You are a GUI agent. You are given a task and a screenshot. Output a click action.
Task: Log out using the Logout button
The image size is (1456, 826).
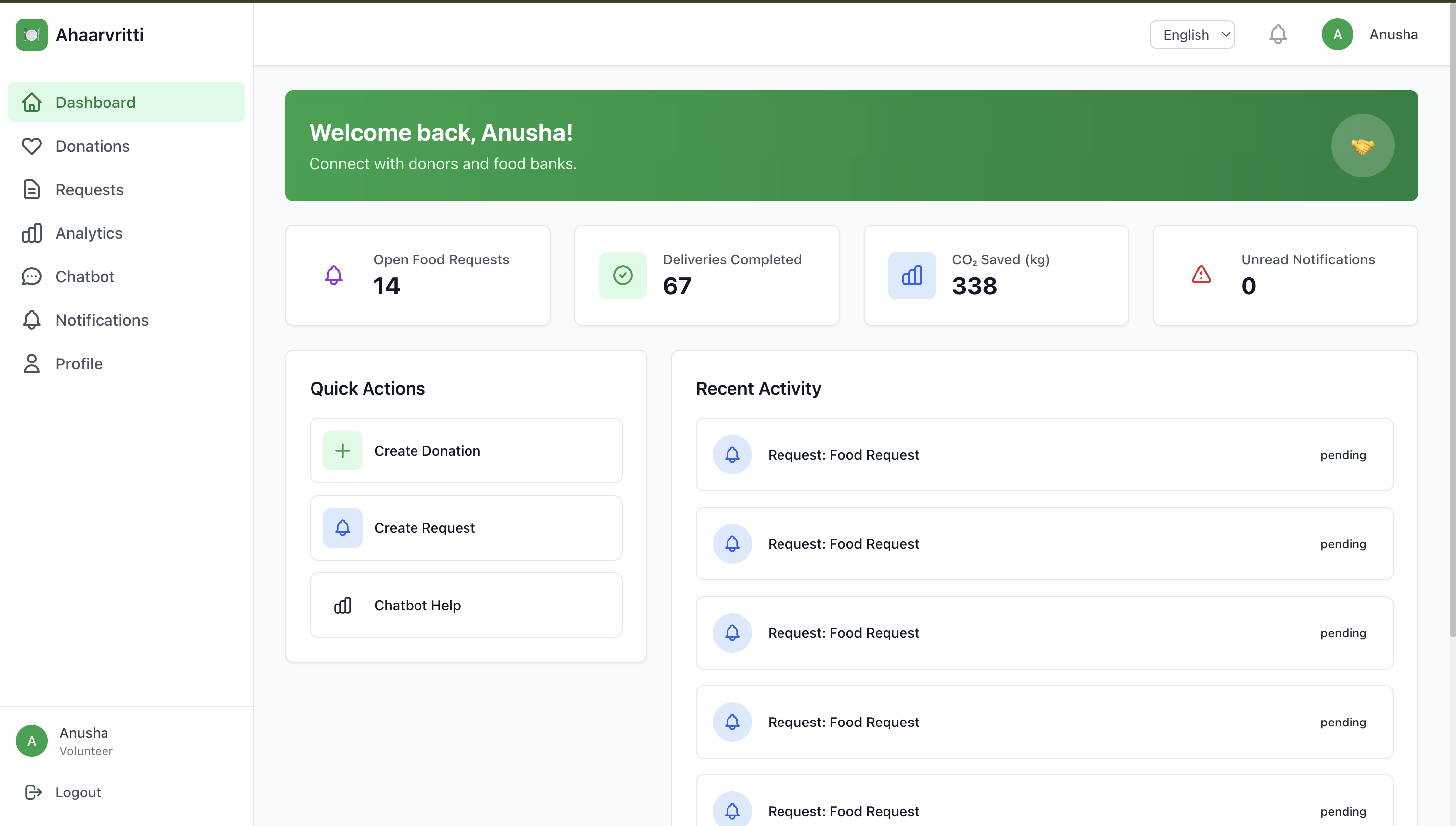78,792
